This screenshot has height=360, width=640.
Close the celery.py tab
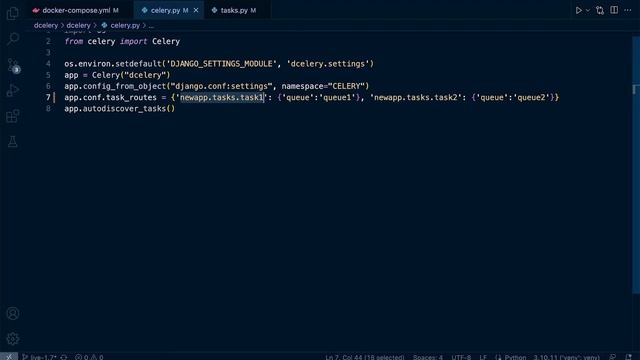click(x=196, y=10)
